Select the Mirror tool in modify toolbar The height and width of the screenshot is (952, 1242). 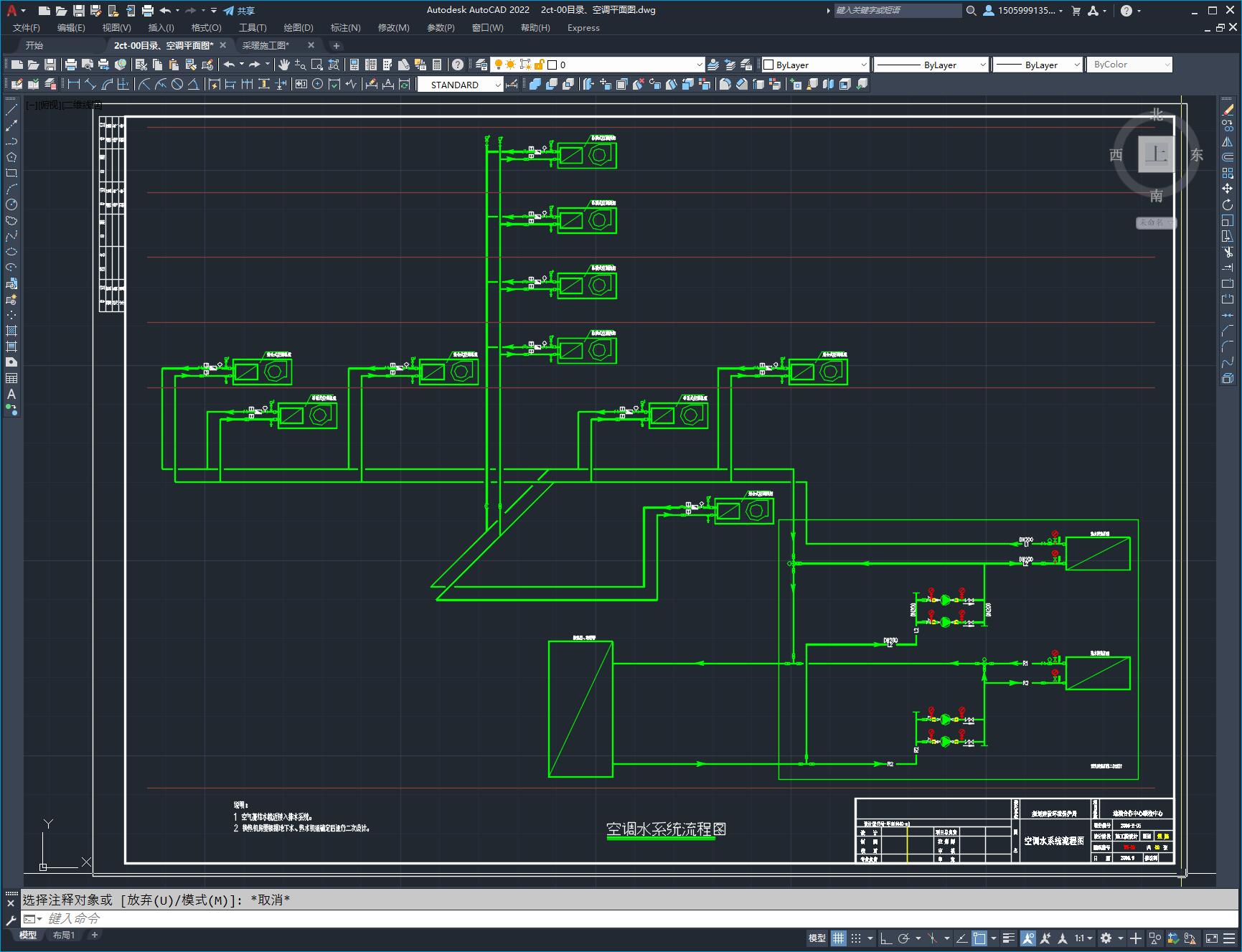1228,141
